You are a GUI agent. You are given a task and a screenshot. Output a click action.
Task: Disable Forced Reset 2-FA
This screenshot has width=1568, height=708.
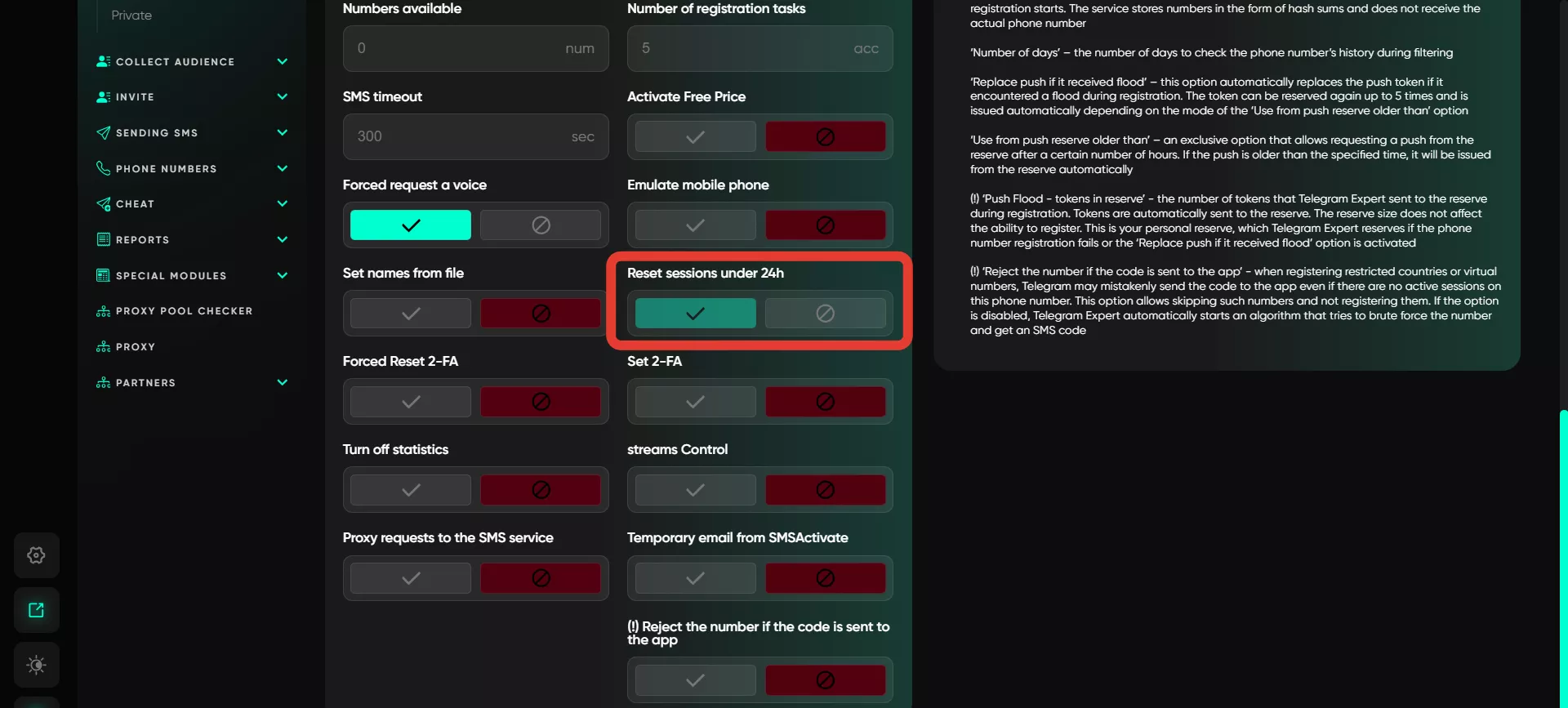(541, 401)
